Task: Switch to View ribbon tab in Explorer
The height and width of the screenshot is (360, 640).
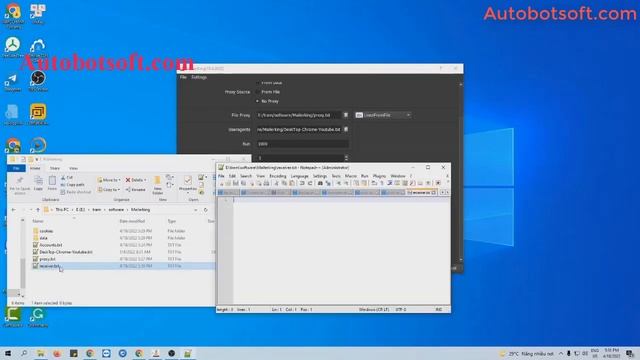Action: pyautogui.click(x=73, y=168)
